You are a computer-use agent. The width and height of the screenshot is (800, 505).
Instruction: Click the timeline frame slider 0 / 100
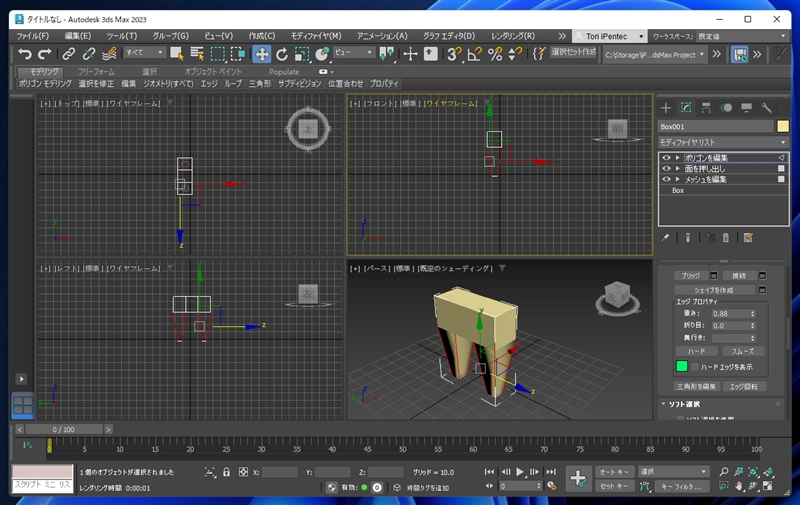click(64, 430)
